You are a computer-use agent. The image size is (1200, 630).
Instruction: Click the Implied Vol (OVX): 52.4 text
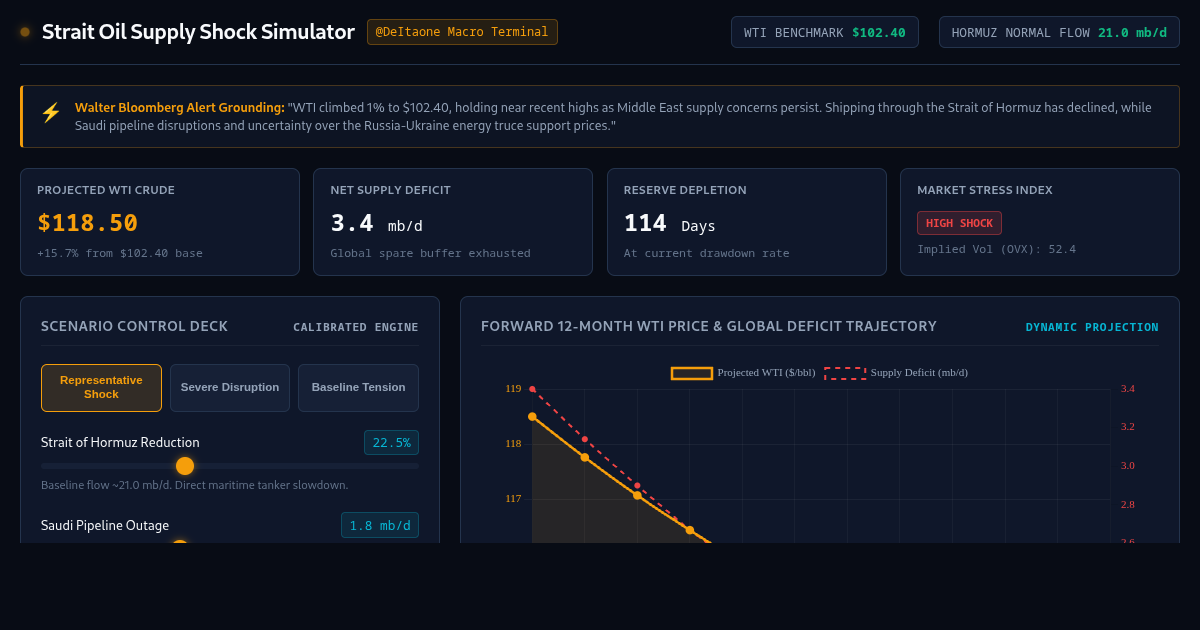tap(997, 249)
